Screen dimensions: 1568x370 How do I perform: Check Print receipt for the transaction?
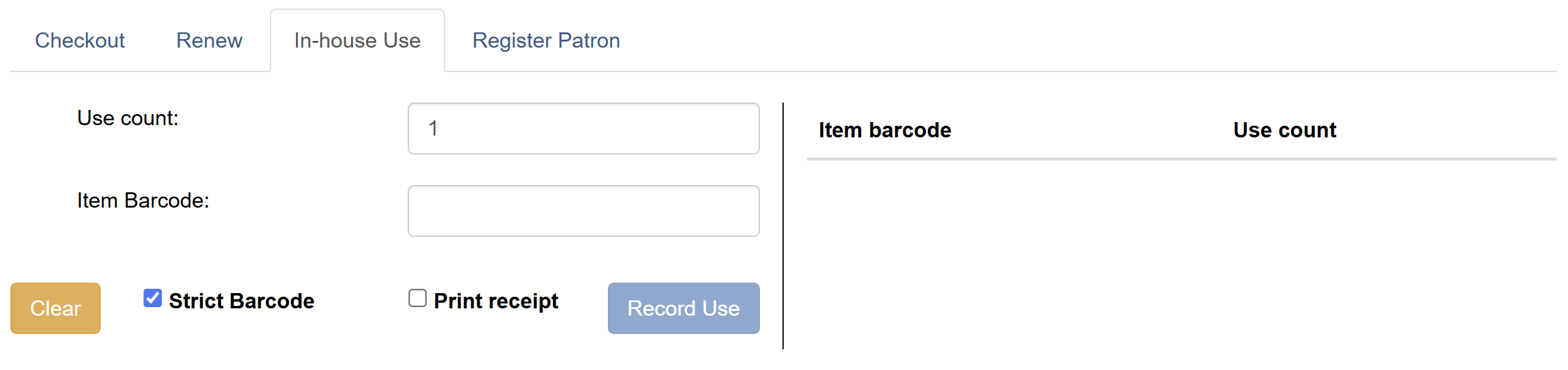(x=417, y=298)
